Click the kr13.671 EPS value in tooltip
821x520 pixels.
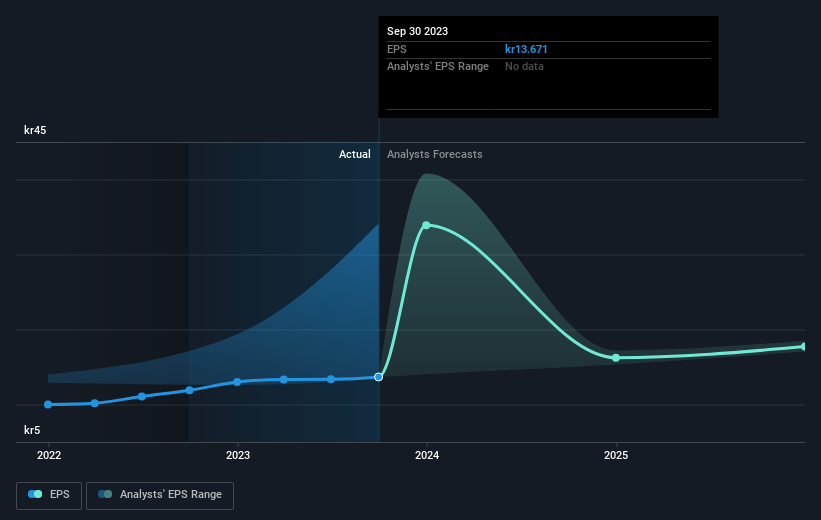526,49
